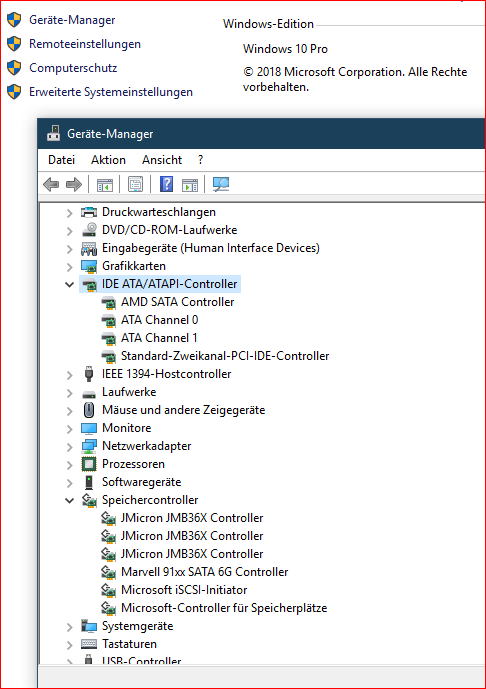Click the action pane toolbar icon
The width and height of the screenshot is (486, 689).
coord(190,185)
